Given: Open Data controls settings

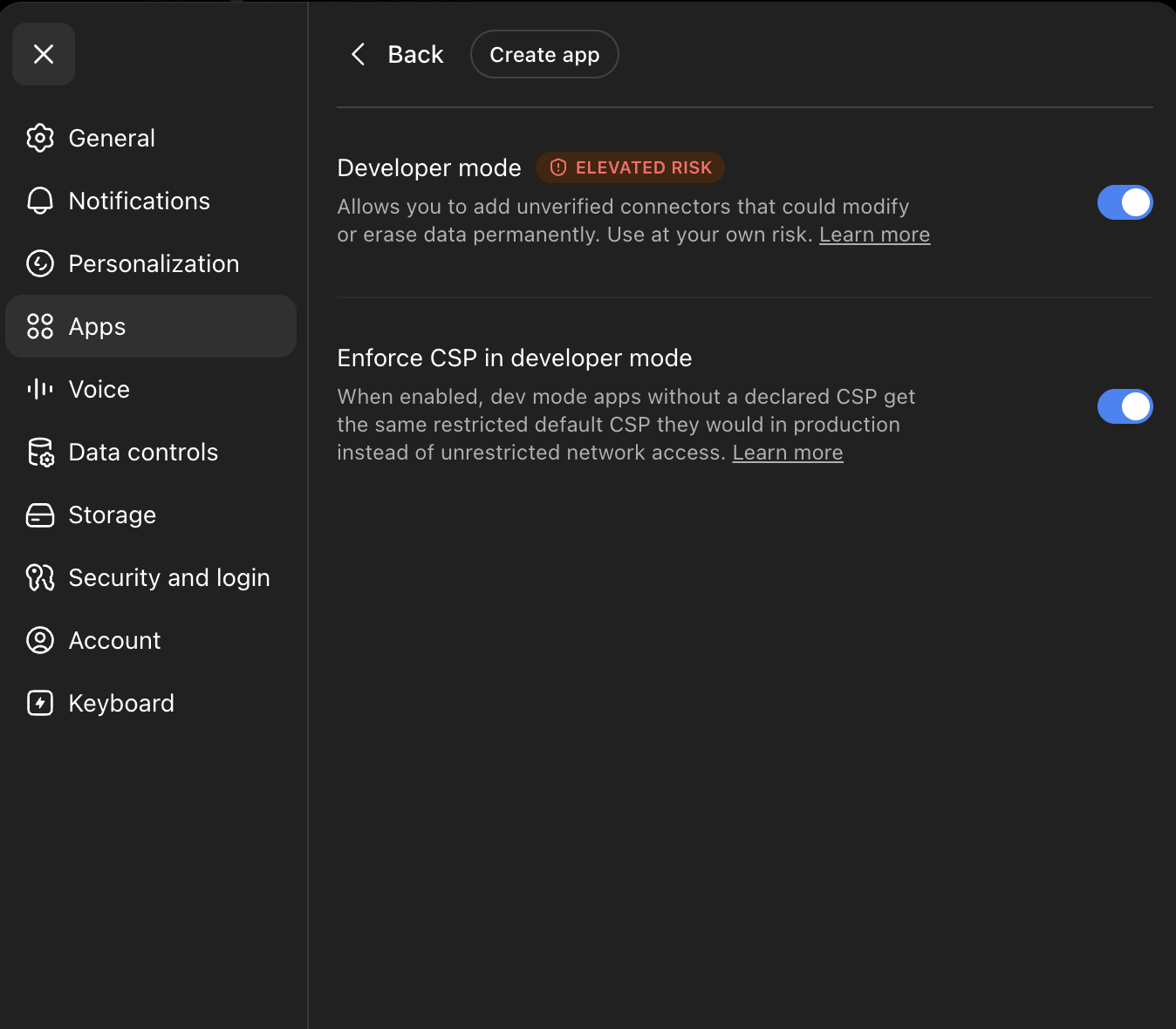Looking at the screenshot, I should 151,452.
